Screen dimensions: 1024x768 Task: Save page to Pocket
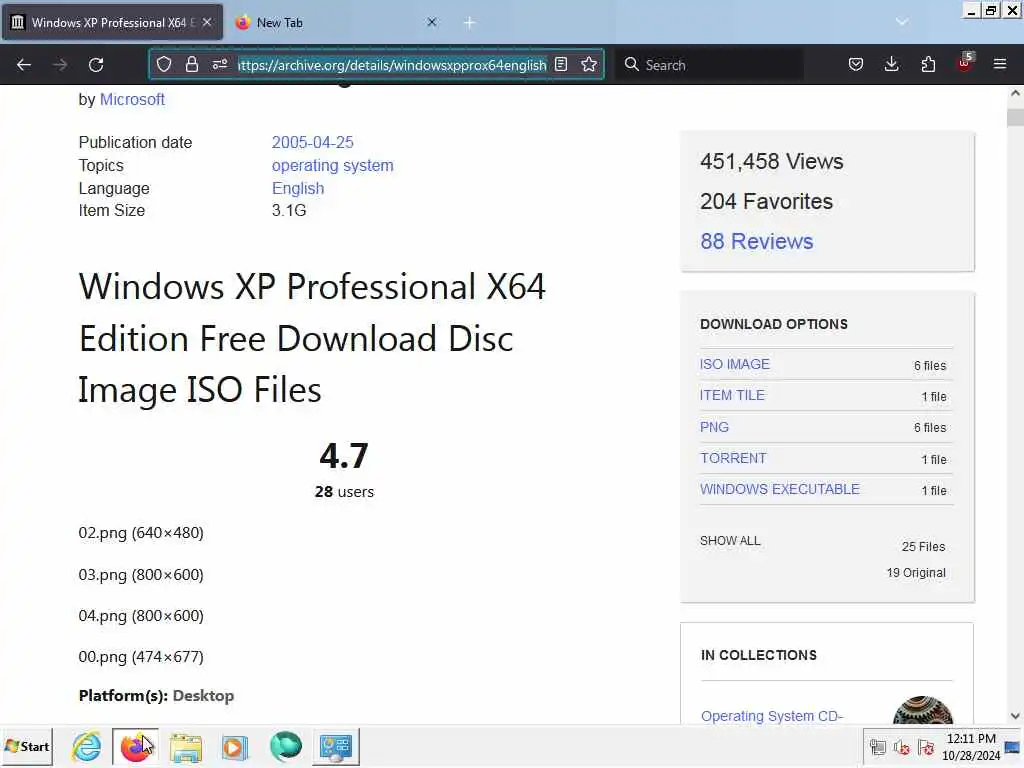(x=856, y=65)
